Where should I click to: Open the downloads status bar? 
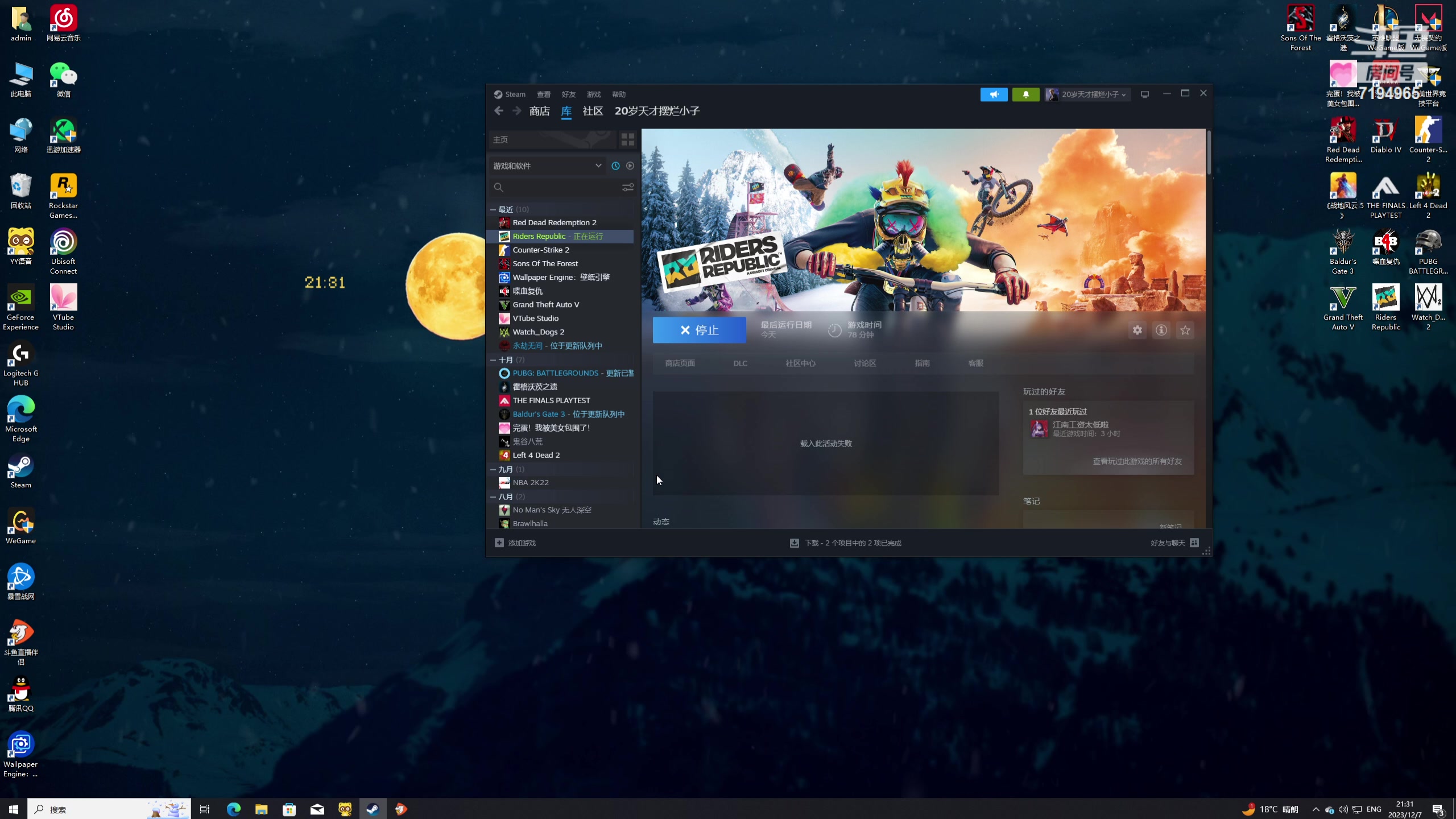click(845, 543)
